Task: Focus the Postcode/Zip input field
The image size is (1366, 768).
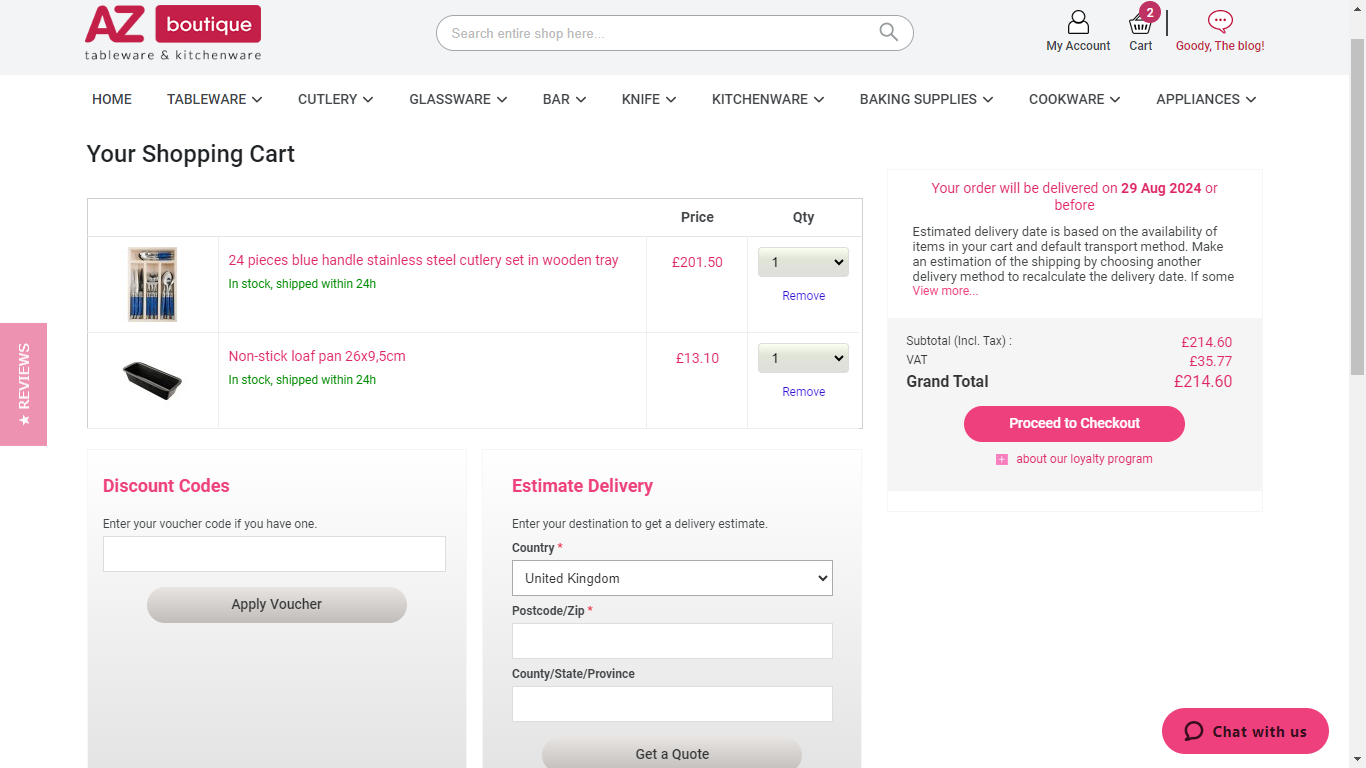Action: (x=672, y=641)
